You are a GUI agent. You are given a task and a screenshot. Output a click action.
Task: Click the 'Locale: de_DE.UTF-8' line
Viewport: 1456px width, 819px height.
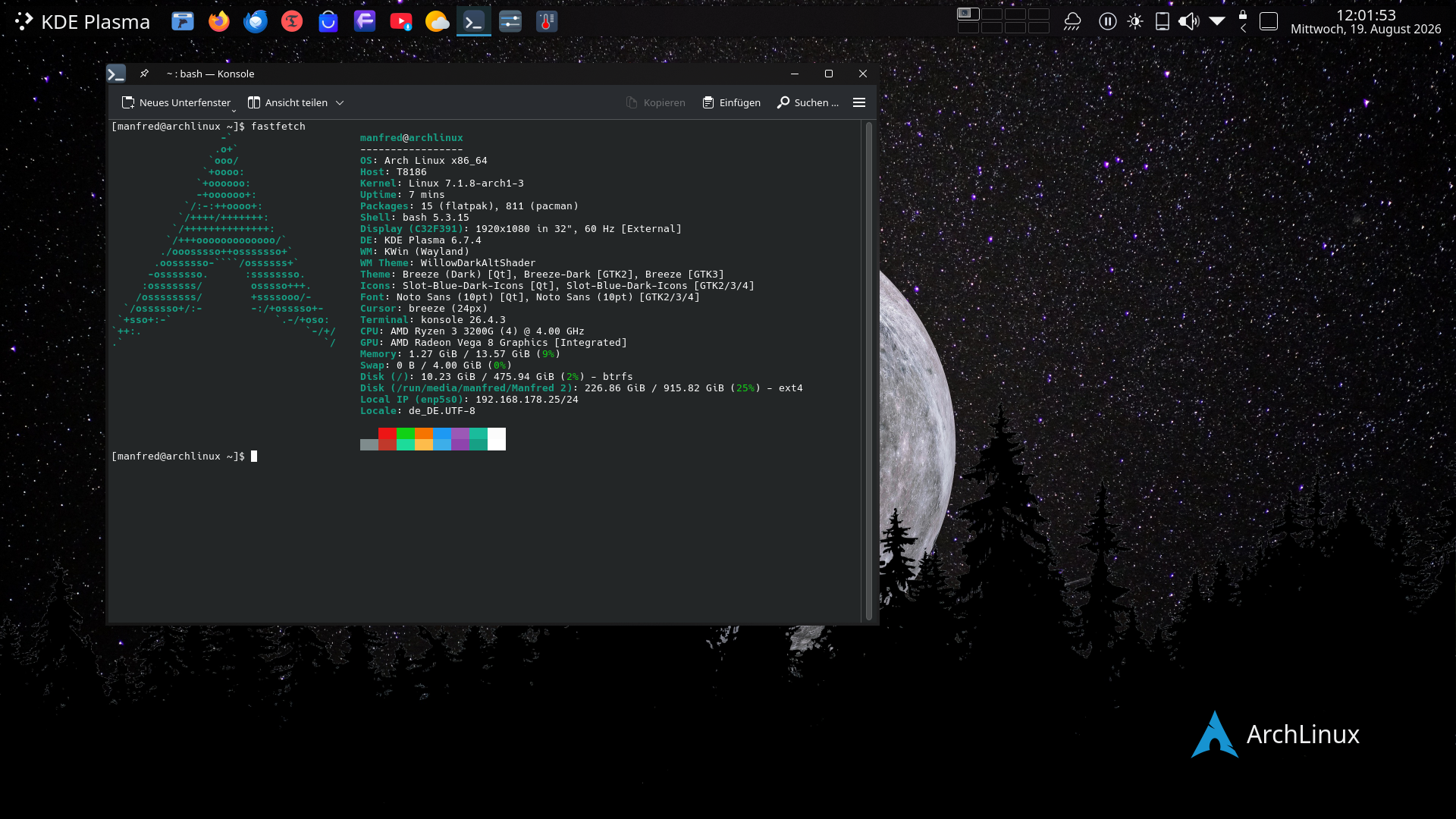(x=418, y=411)
